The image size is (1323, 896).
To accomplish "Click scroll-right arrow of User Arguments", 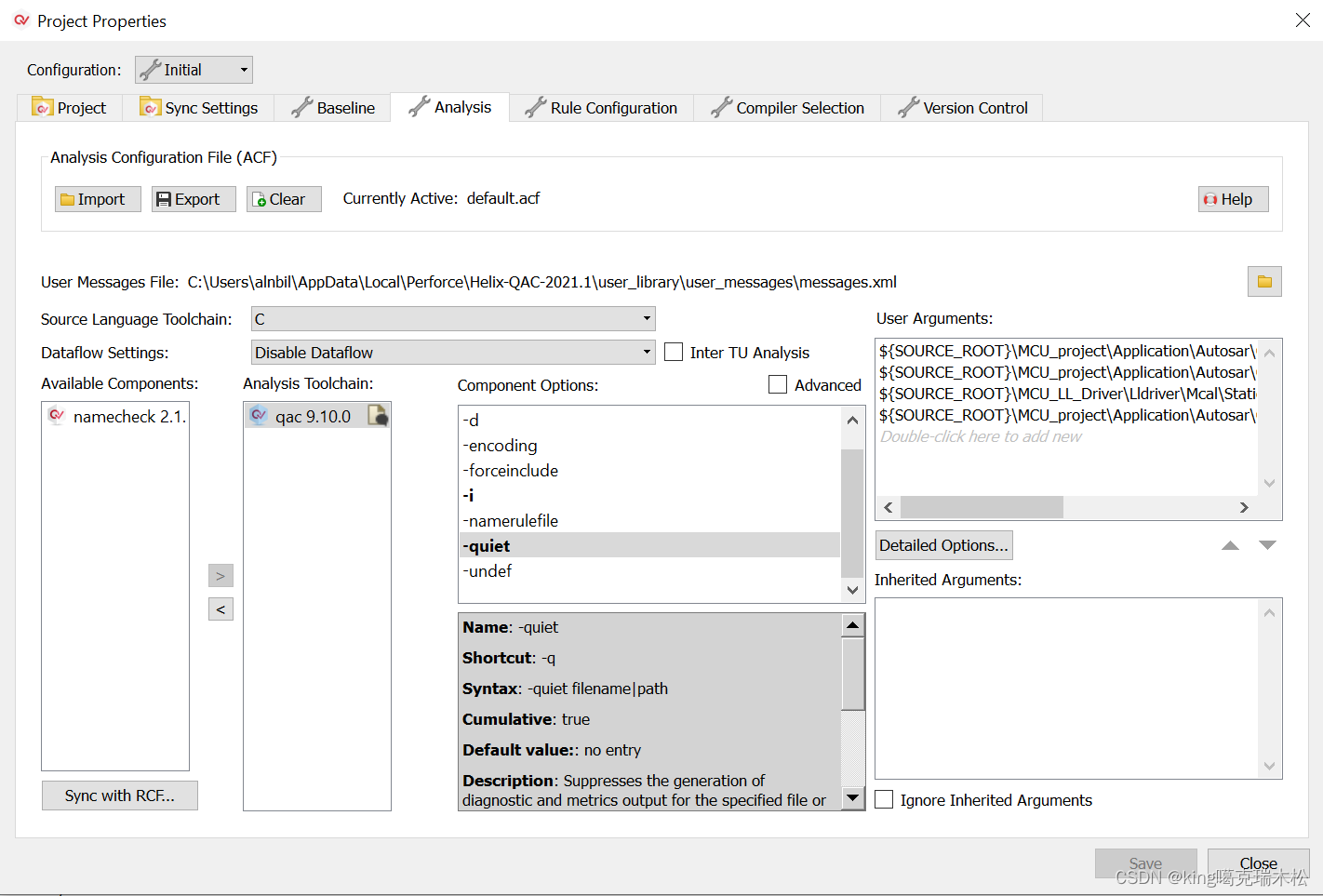I will coord(1244,507).
